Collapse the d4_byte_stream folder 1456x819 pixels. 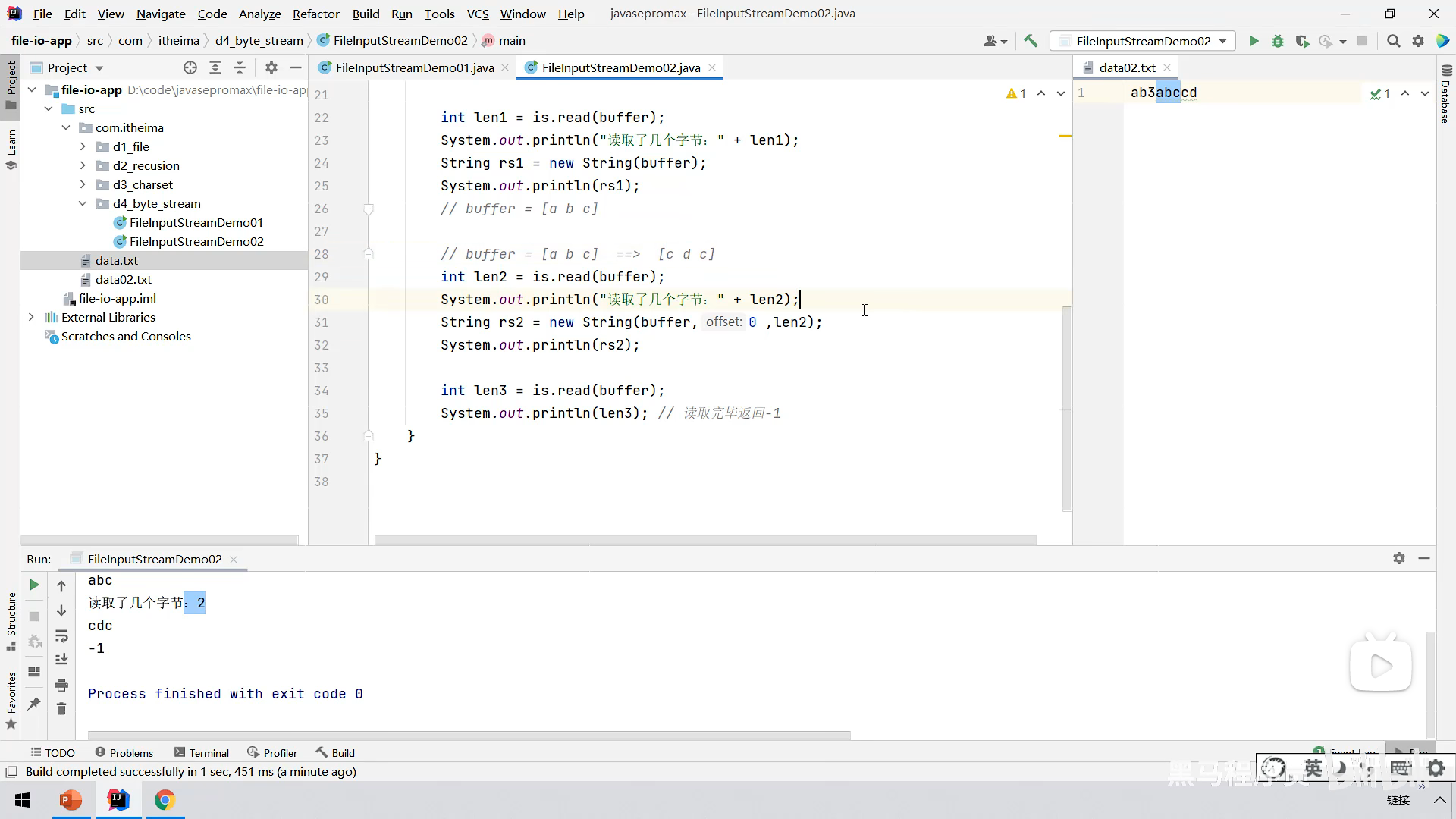coord(83,203)
